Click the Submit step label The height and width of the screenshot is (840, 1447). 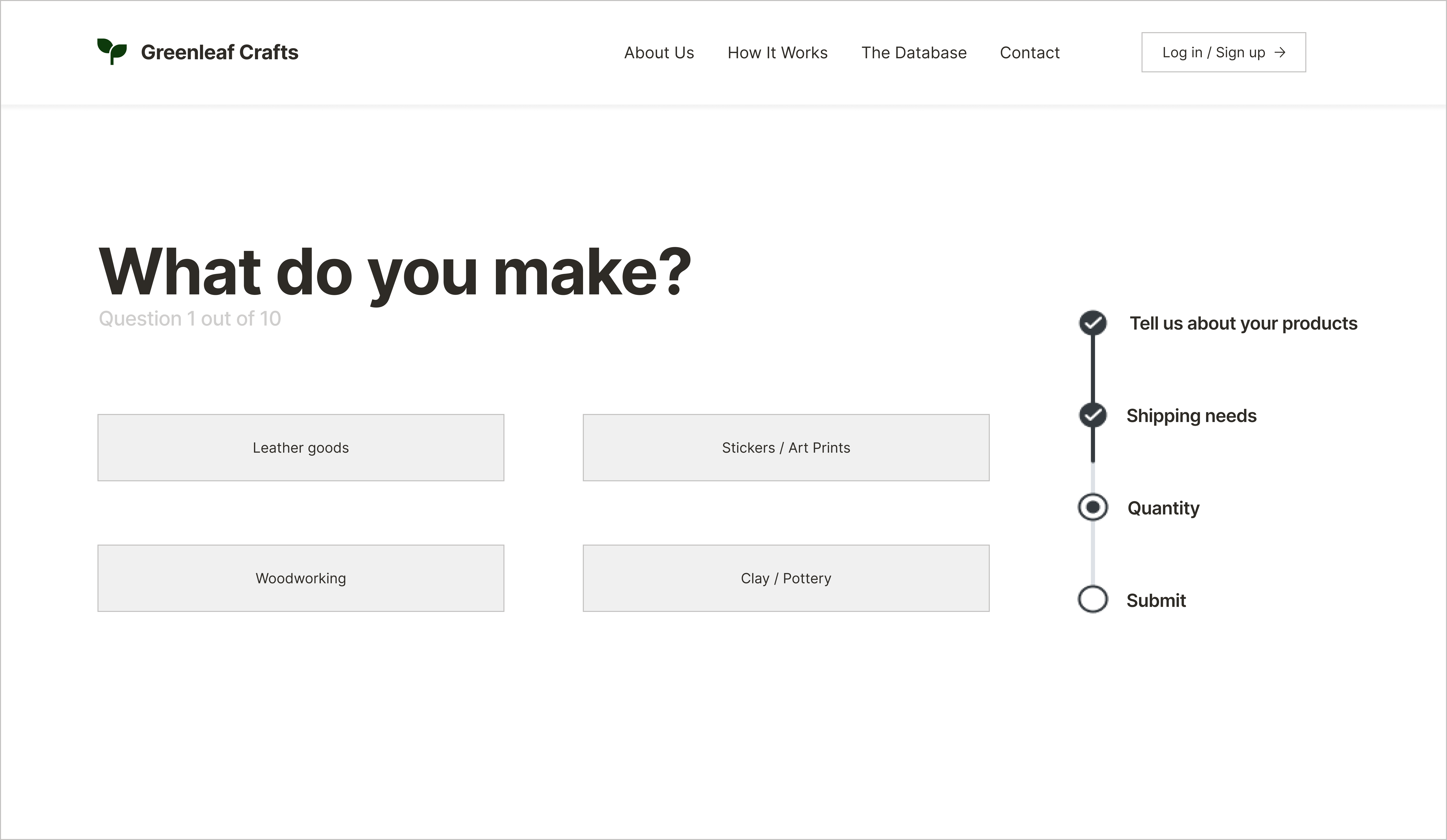click(x=1155, y=601)
